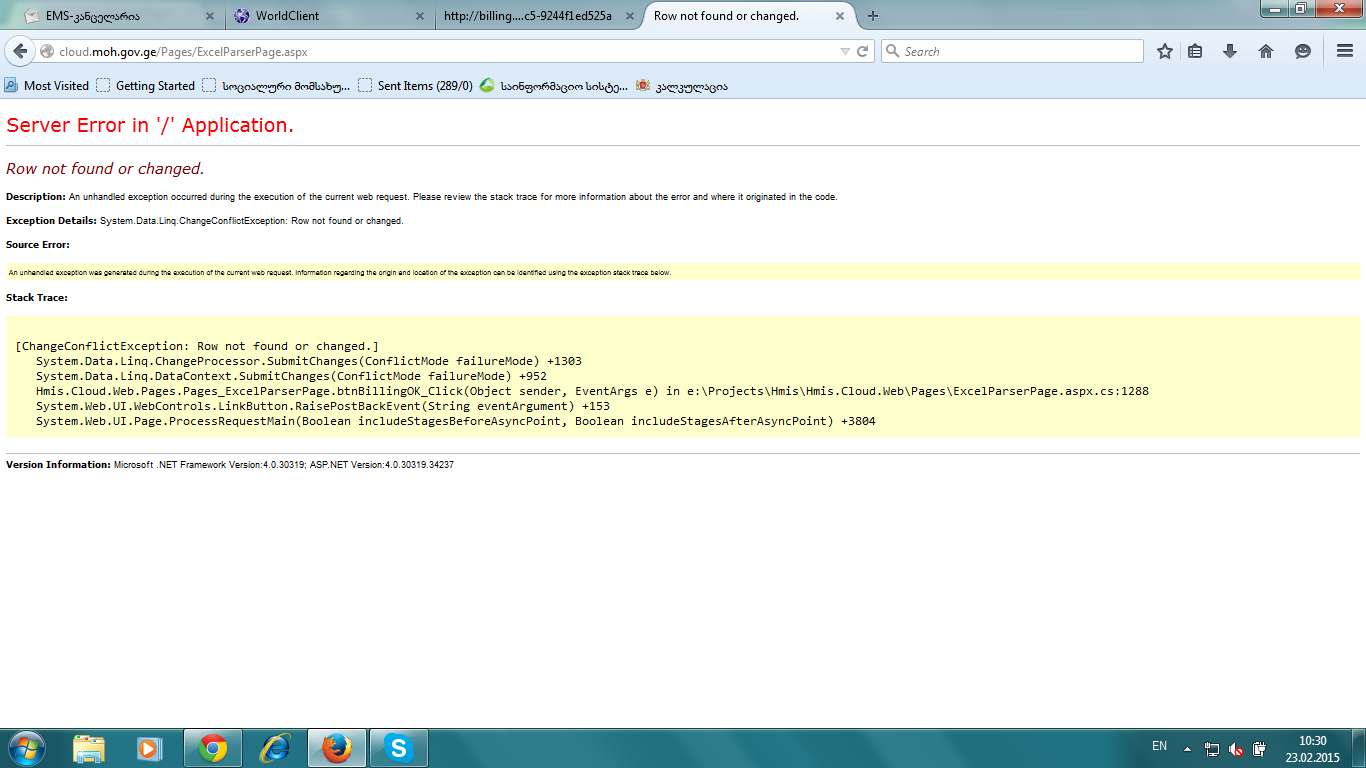Close the 'Row not found or changed' tab
1366x768 pixels.
click(x=840, y=16)
